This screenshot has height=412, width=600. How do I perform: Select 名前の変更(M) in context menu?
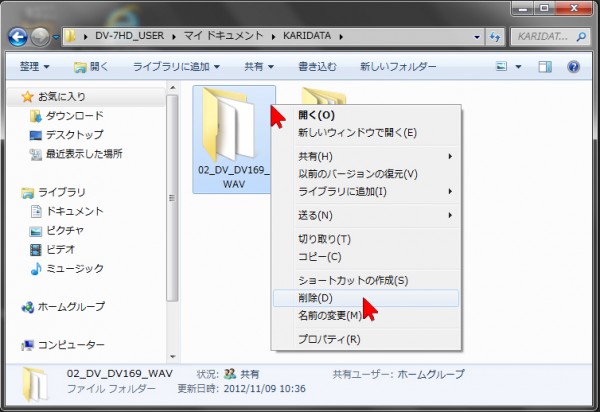(330, 316)
